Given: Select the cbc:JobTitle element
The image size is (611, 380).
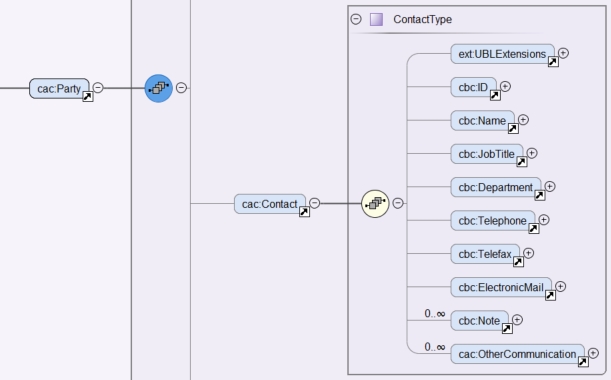Looking at the screenshot, I should (x=487, y=154).
